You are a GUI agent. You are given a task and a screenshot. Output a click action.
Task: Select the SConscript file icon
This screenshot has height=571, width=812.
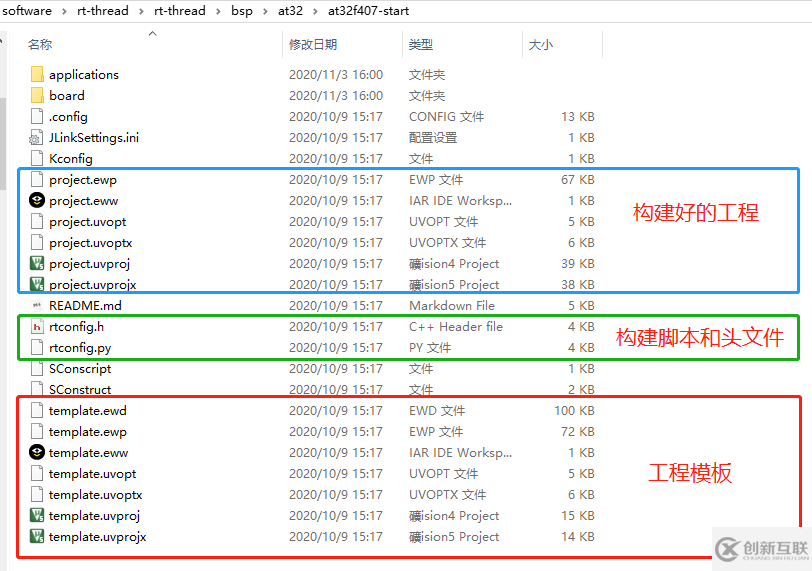[x=37, y=369]
